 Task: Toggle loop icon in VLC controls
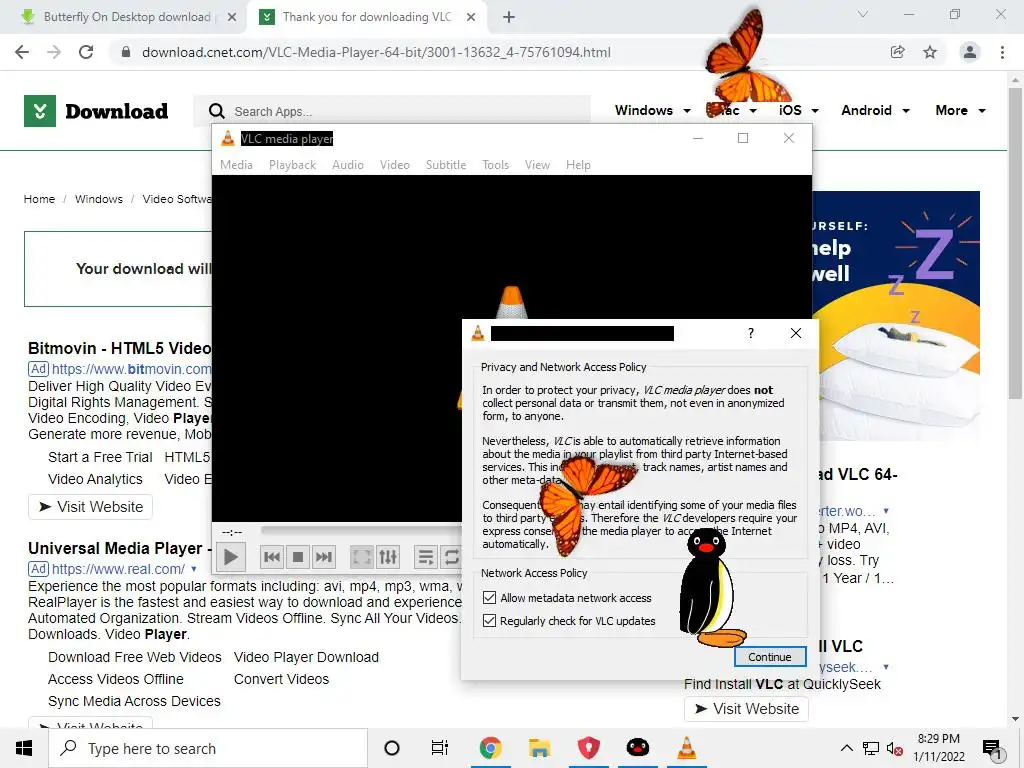click(451, 557)
